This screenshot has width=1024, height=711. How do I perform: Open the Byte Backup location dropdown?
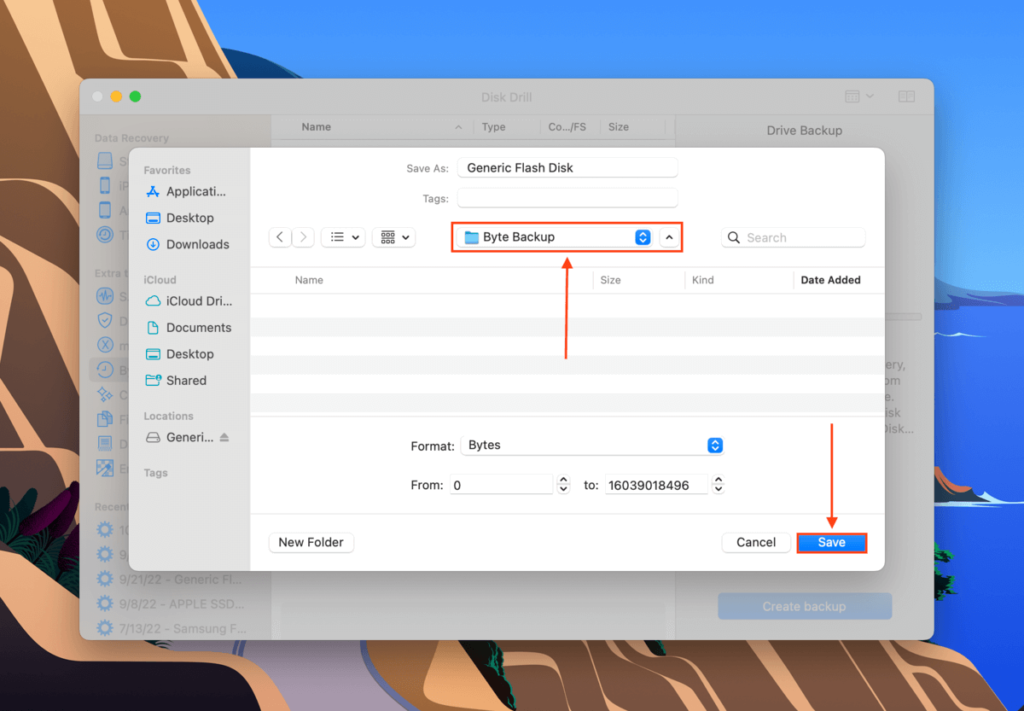[x=642, y=237]
